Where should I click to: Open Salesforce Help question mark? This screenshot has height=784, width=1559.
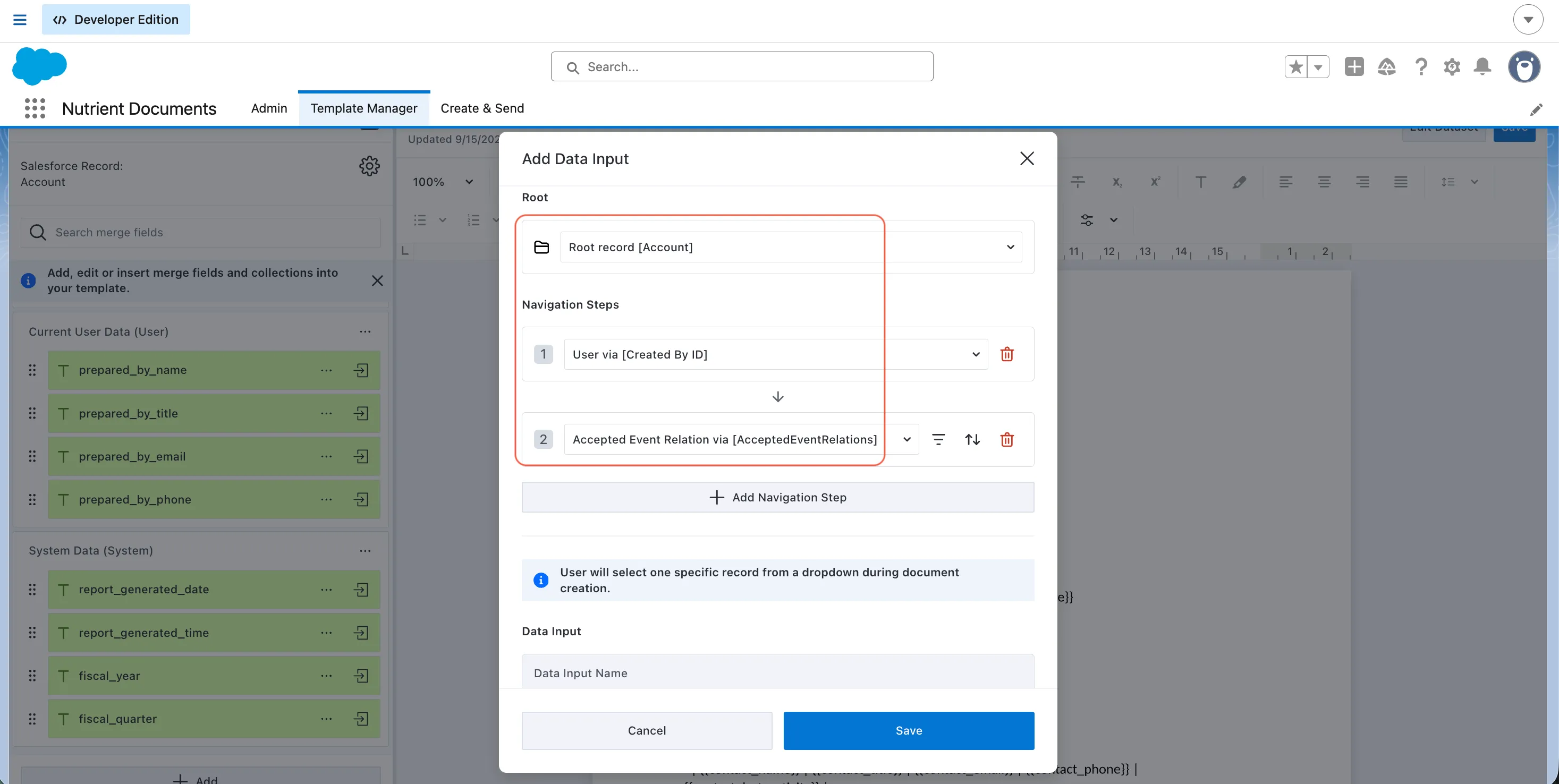point(1421,66)
